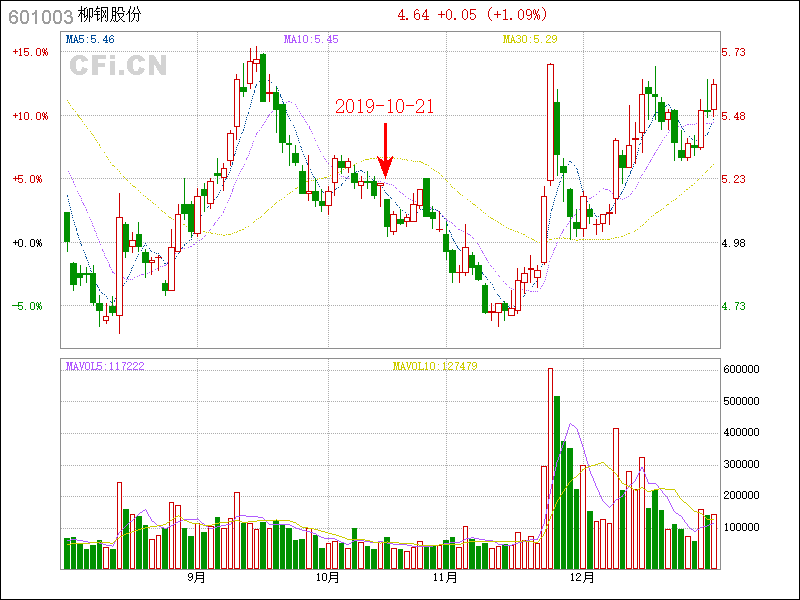This screenshot has width=800, height=600.
Task: Select the MA10:5.45 indicator label
Action: [x=311, y=39]
